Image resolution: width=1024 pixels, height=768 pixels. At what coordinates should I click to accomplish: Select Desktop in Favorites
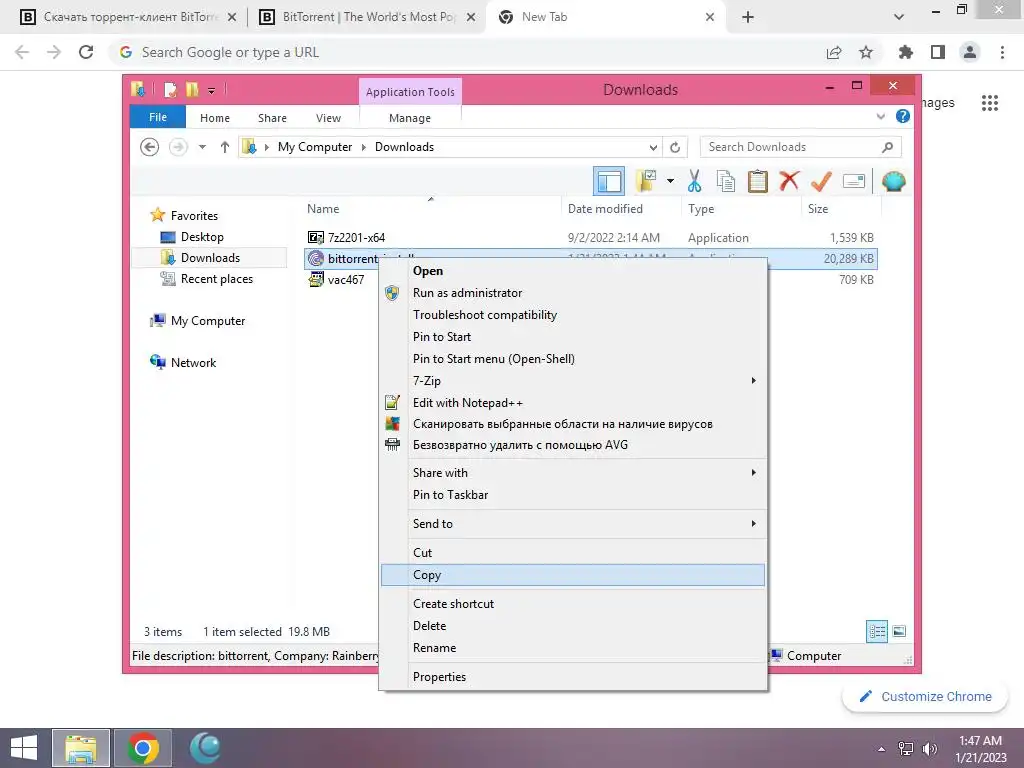tap(202, 236)
